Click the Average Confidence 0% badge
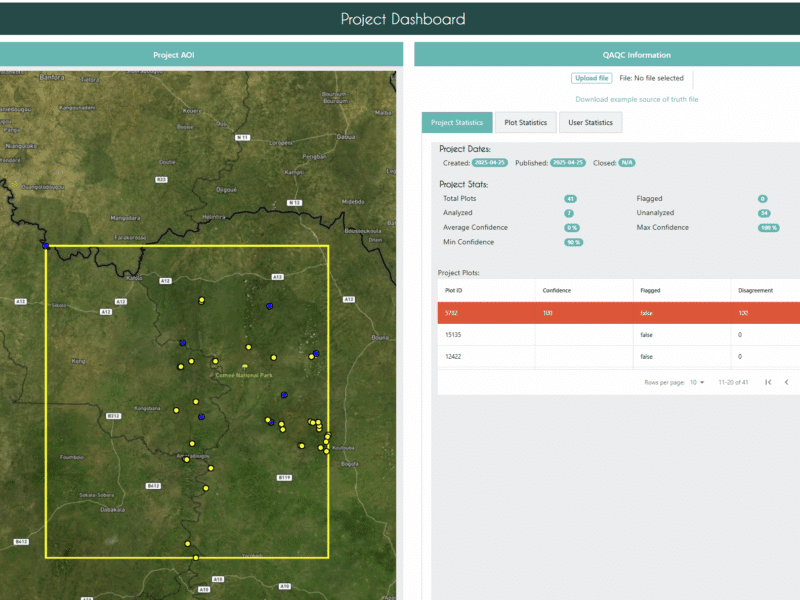 pyautogui.click(x=572, y=228)
